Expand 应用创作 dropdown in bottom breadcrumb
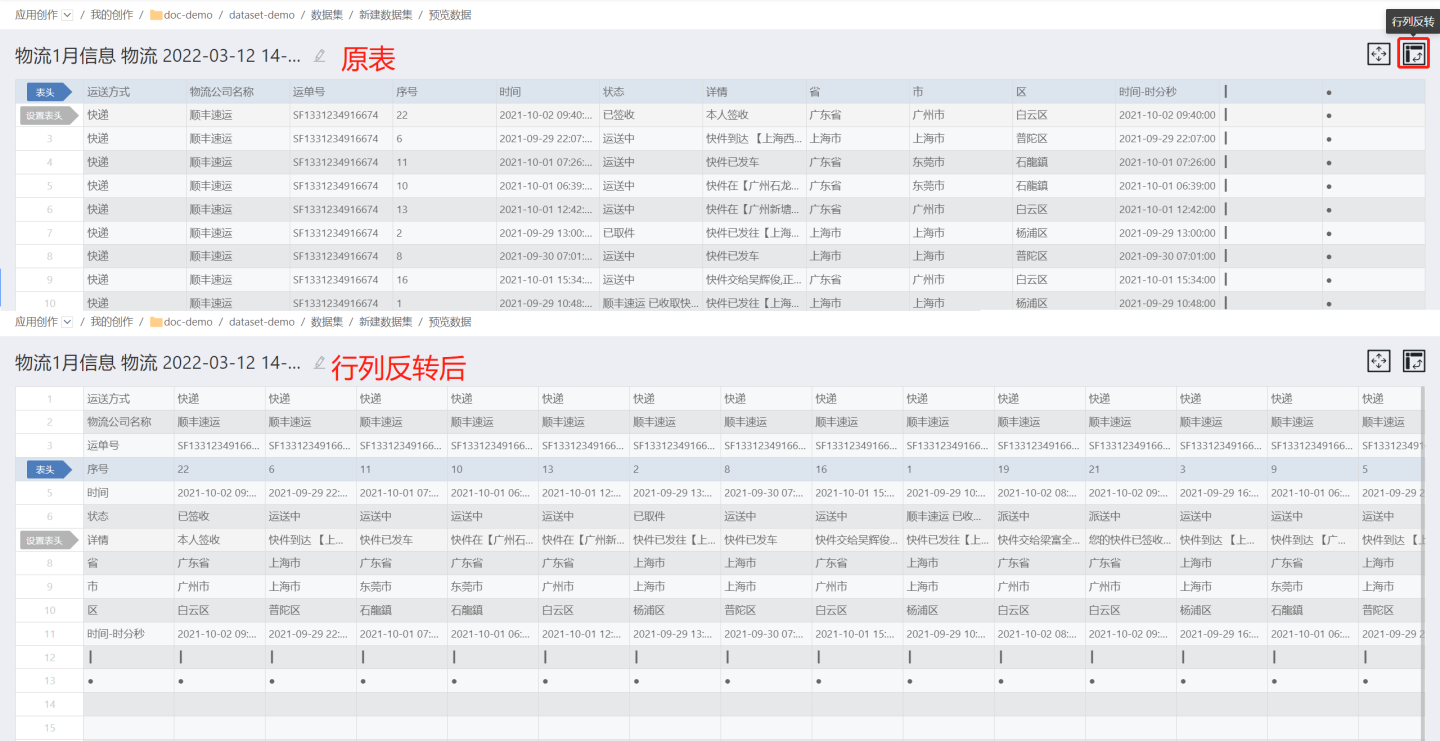Viewport: 1440px width, 741px height. [67, 322]
